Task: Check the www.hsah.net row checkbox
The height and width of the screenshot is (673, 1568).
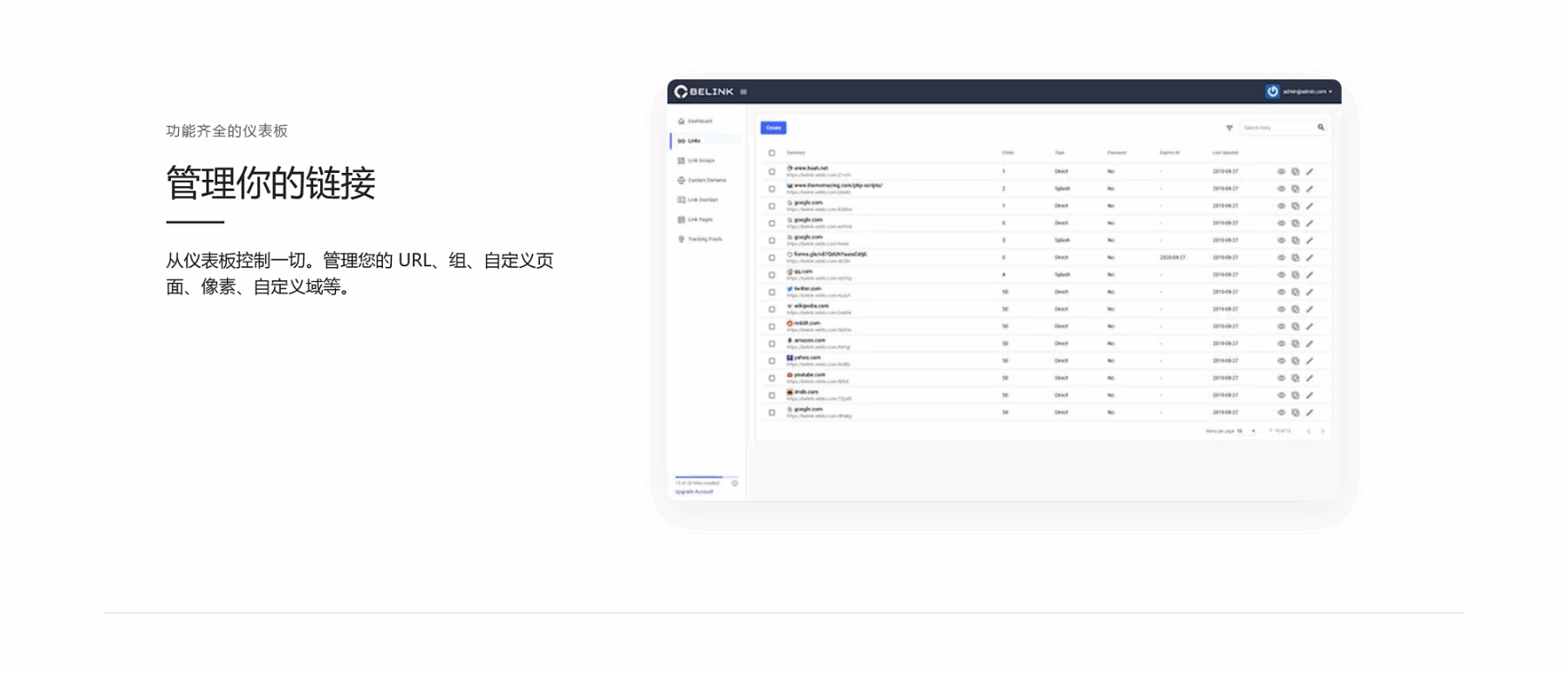Action: pos(771,172)
